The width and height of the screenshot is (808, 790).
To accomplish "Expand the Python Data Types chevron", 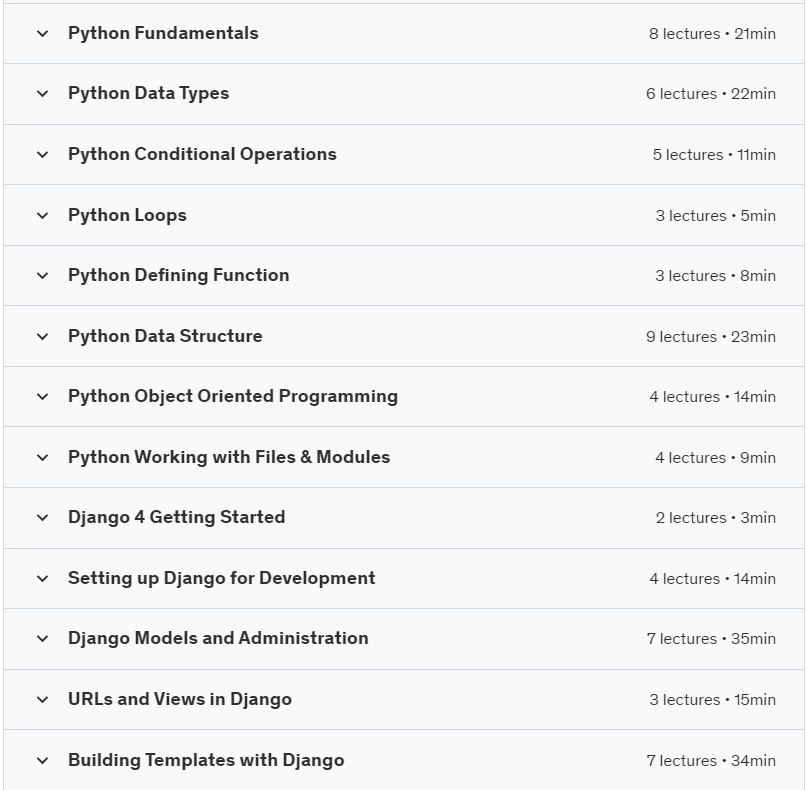I will 43,94.
